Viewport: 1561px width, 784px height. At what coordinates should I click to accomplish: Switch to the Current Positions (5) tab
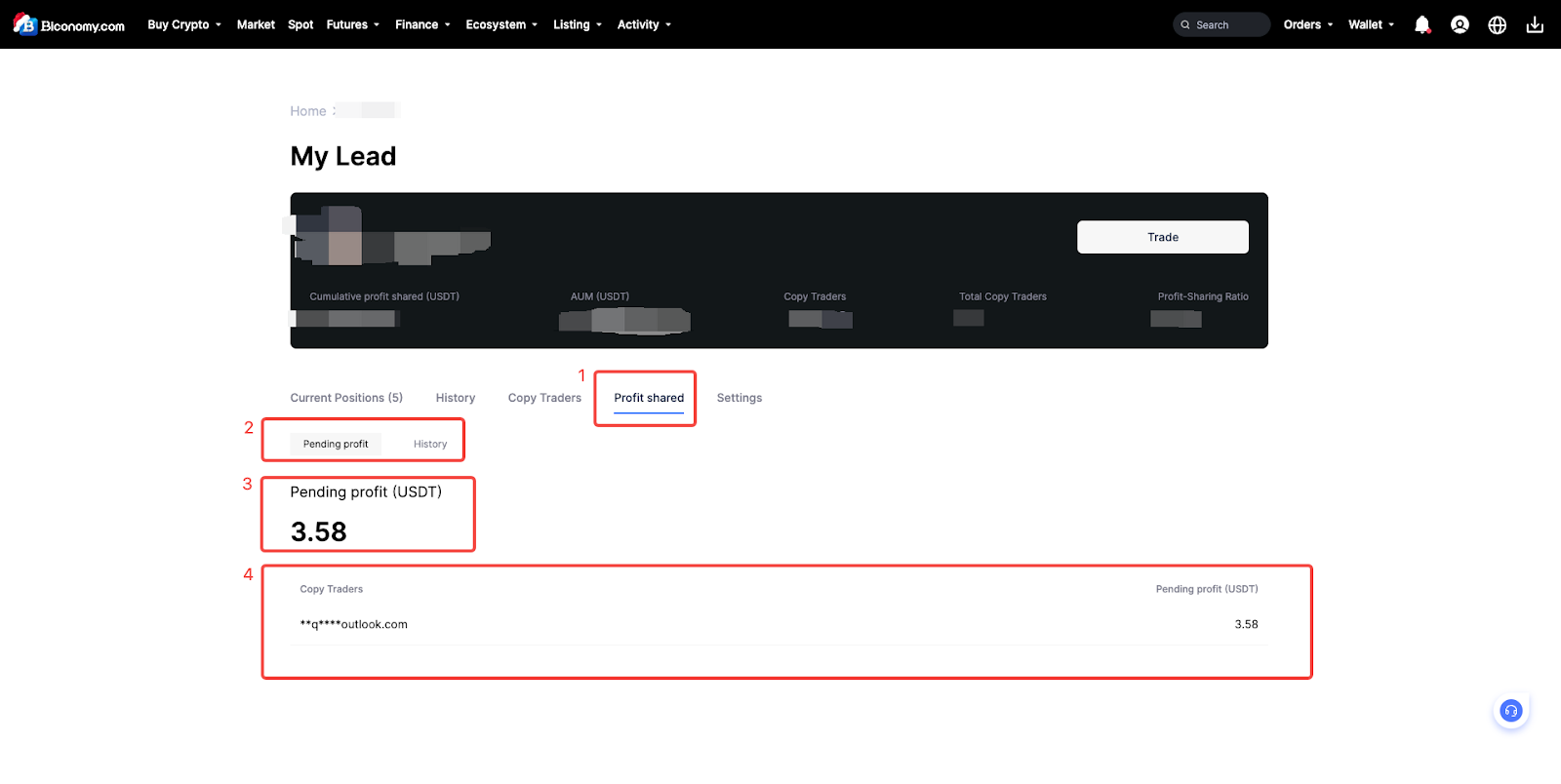click(x=346, y=398)
